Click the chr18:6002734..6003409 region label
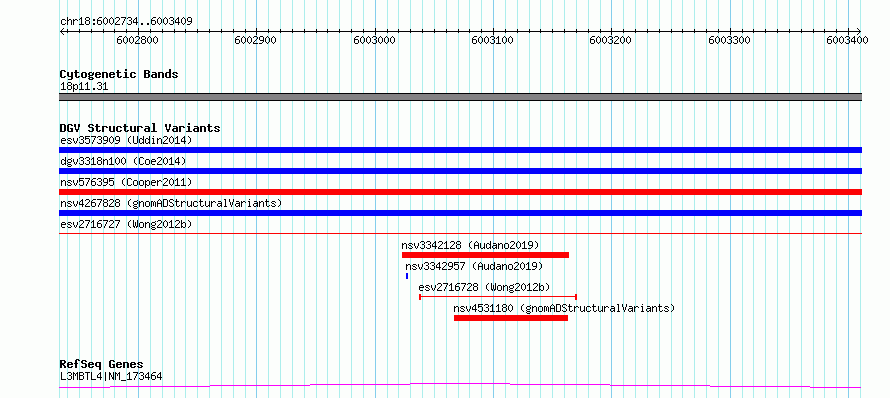This screenshot has width=890, height=398. [126, 22]
